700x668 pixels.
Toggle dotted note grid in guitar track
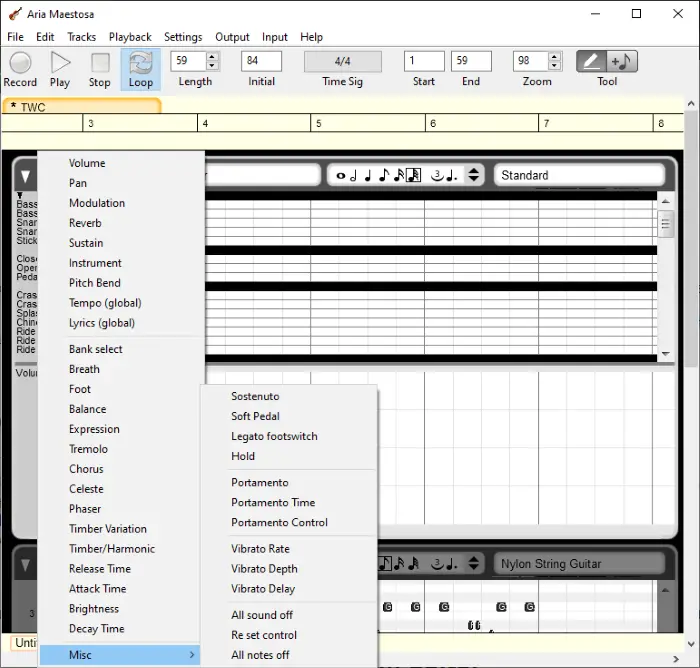[x=452, y=564]
